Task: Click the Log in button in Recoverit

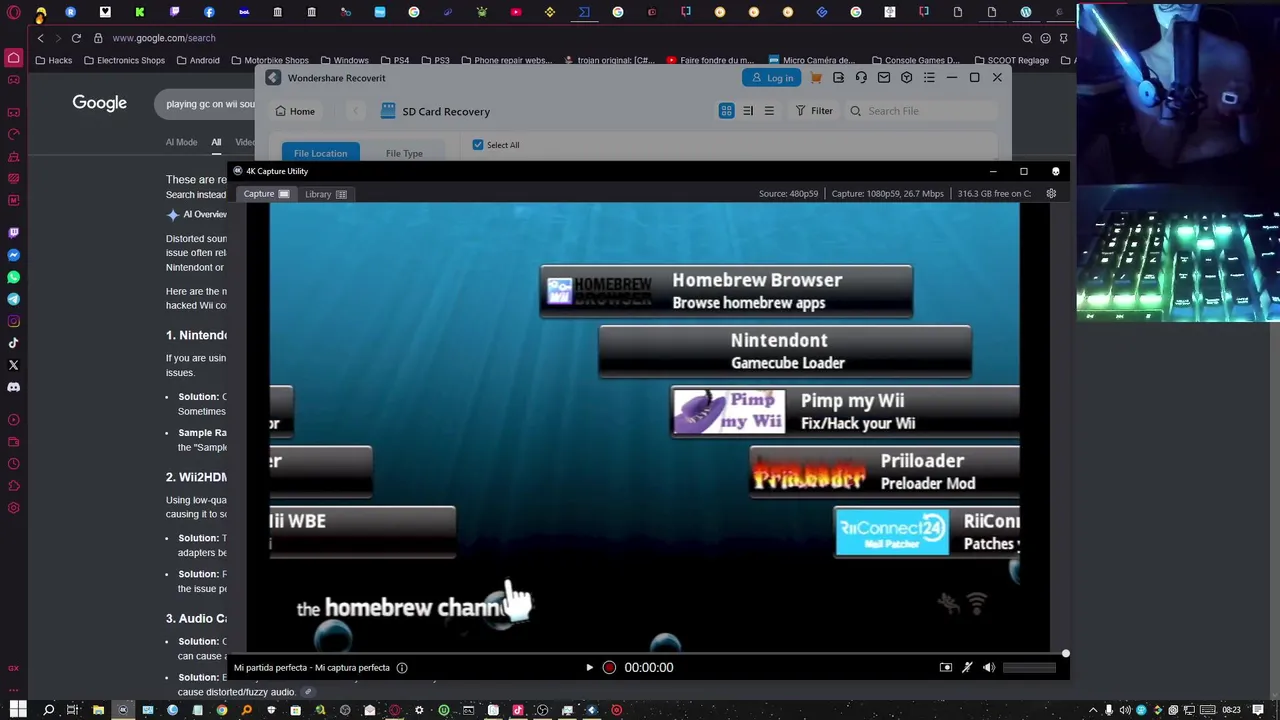Action: click(771, 78)
